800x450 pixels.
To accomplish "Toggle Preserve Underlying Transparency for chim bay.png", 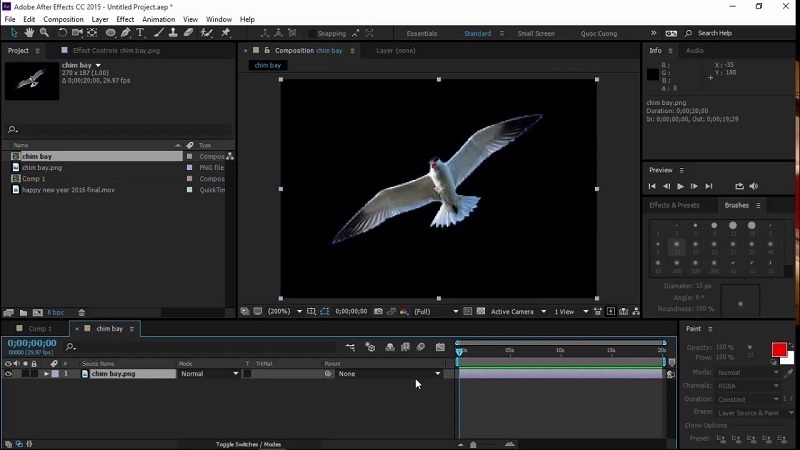I will (x=247, y=373).
